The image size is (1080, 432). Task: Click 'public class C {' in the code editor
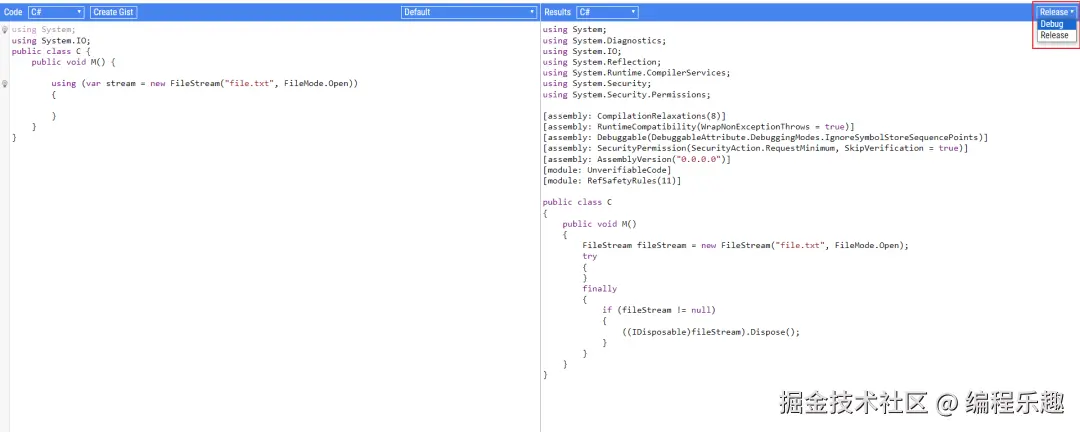(x=50, y=51)
